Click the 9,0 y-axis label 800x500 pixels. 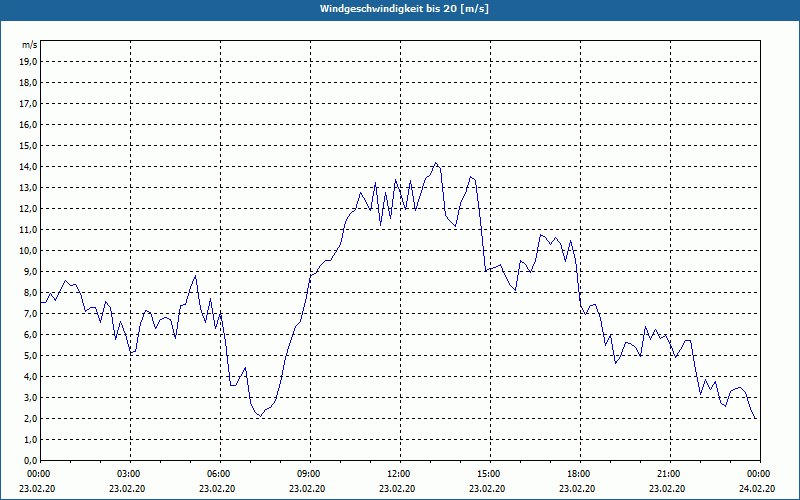(x=31, y=271)
